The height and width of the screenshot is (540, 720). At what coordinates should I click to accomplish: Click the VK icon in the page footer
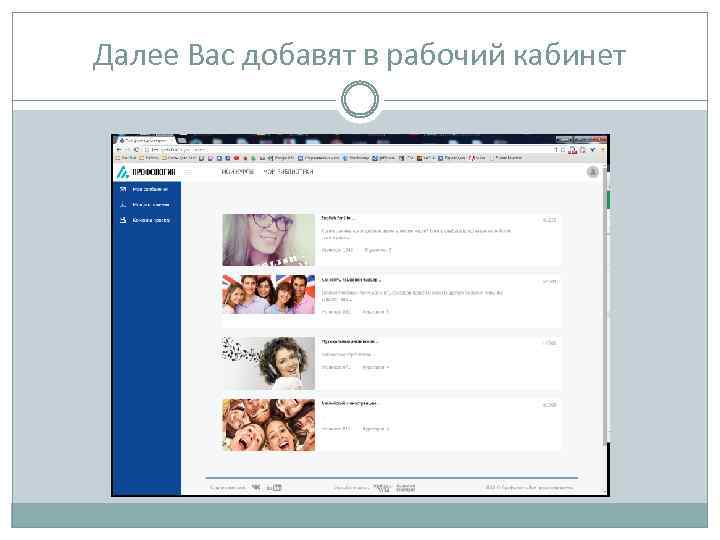(x=256, y=487)
